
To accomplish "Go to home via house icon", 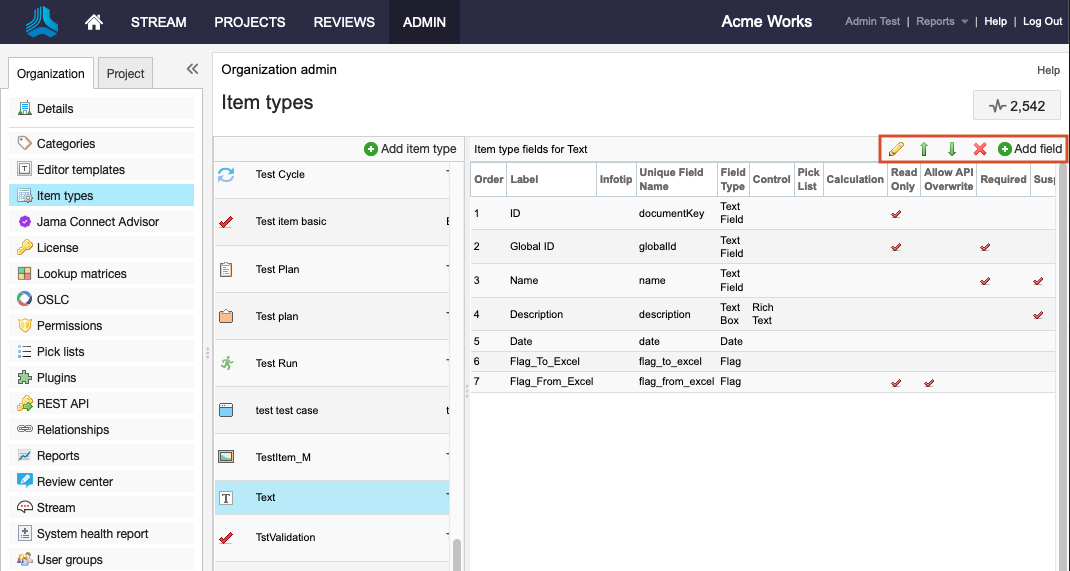I will point(94,22).
